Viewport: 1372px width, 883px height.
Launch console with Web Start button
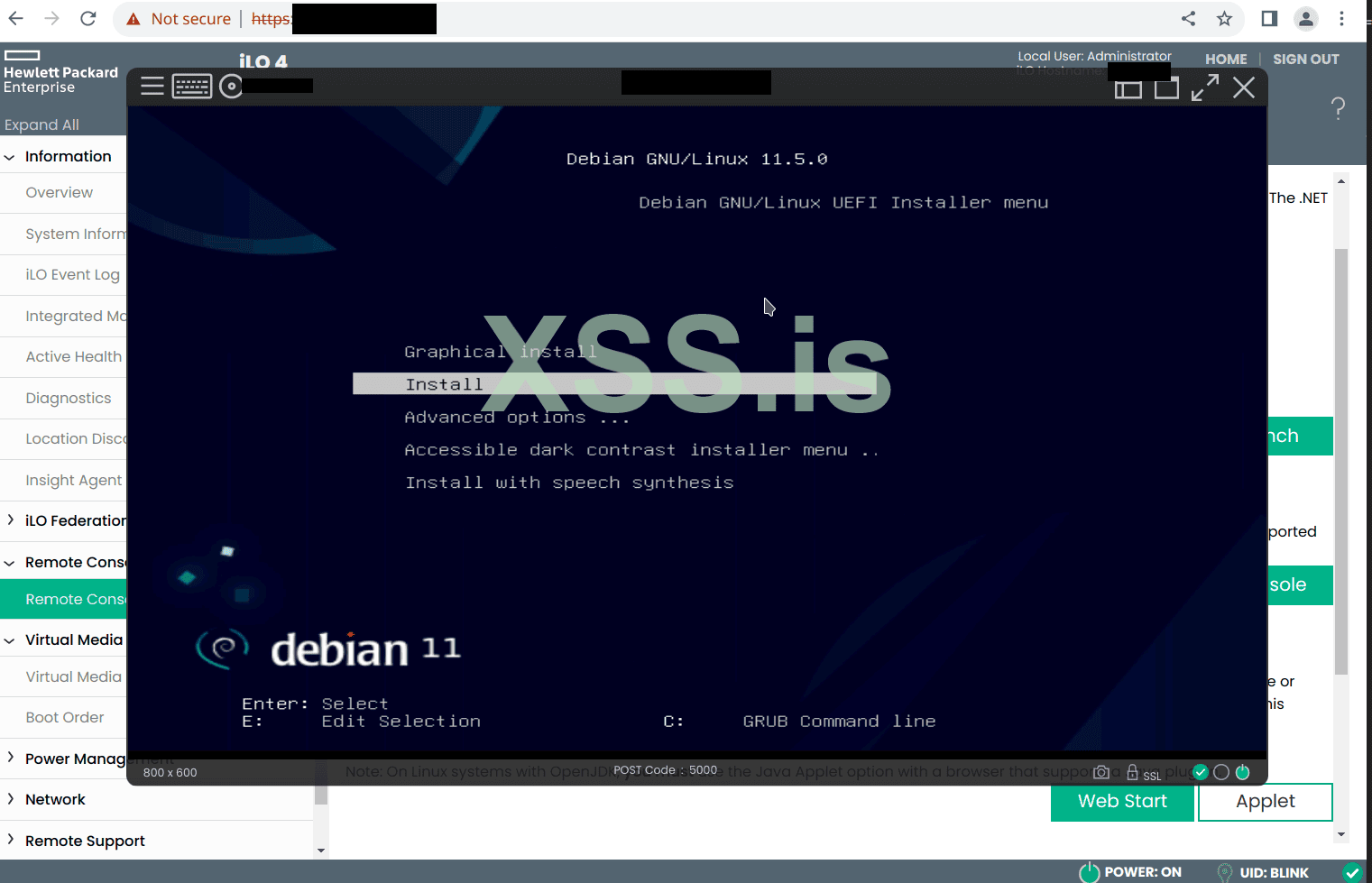[x=1122, y=802]
